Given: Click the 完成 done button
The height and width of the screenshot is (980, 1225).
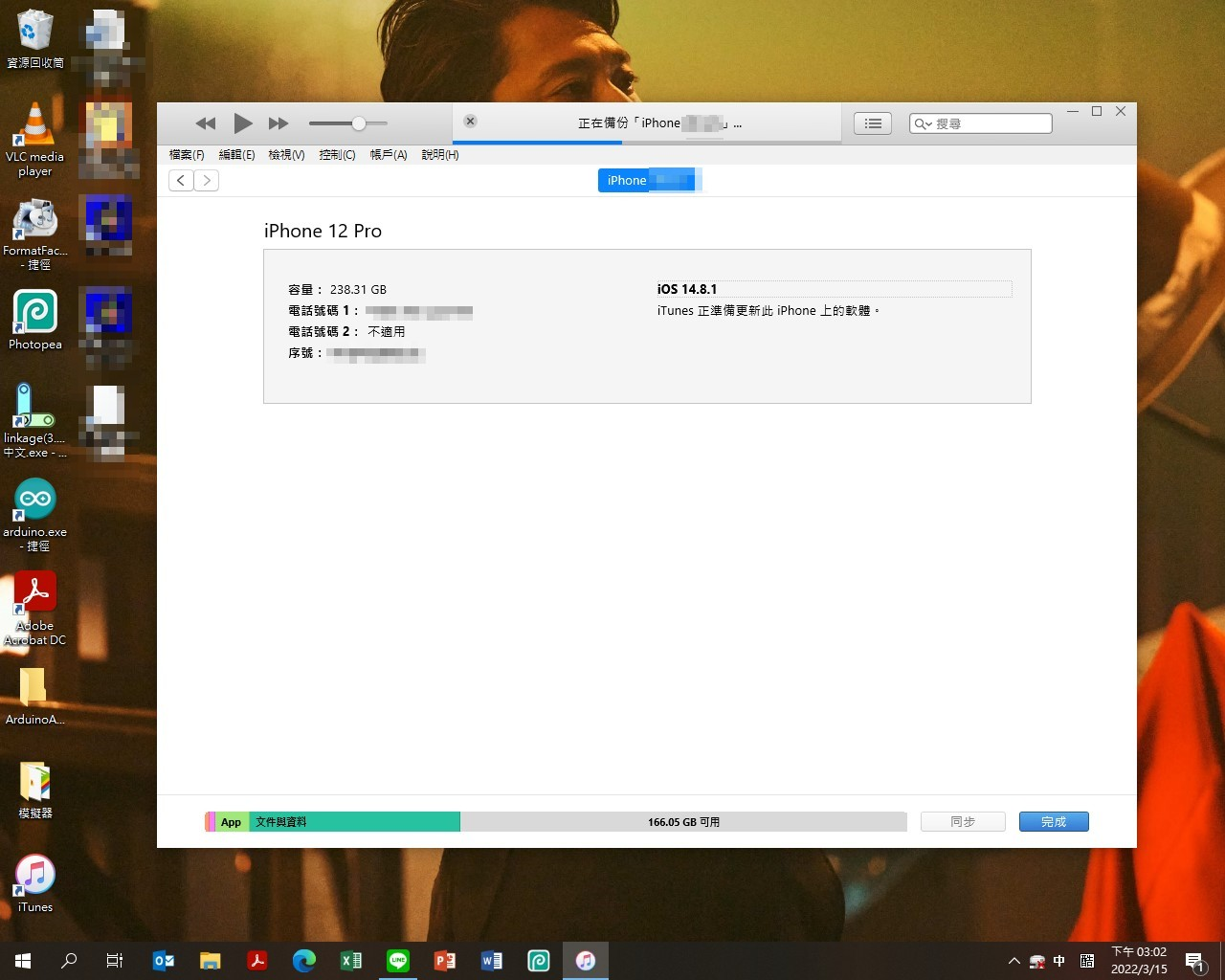Looking at the screenshot, I should pos(1054,822).
